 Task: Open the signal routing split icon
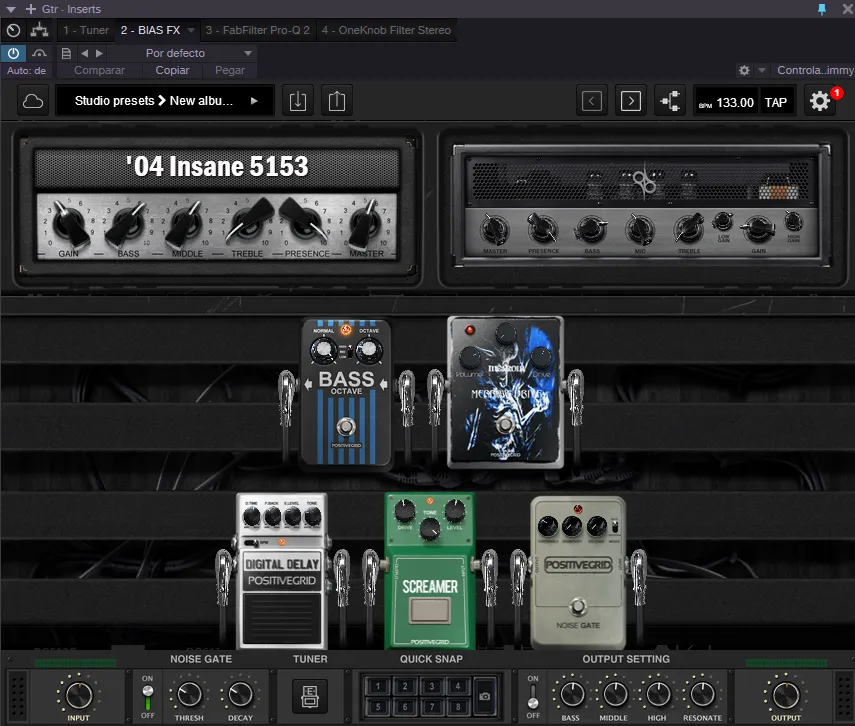click(670, 101)
